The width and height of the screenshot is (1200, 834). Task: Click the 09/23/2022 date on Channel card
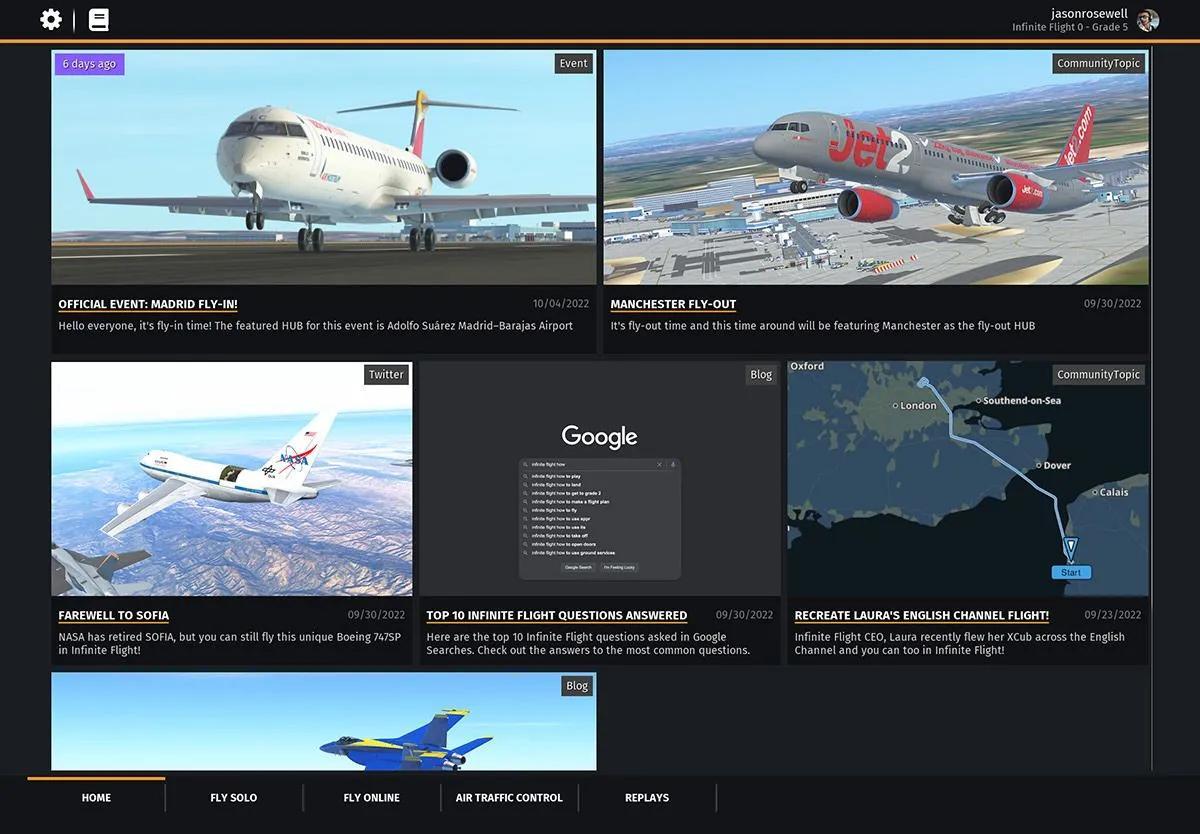click(x=1113, y=615)
